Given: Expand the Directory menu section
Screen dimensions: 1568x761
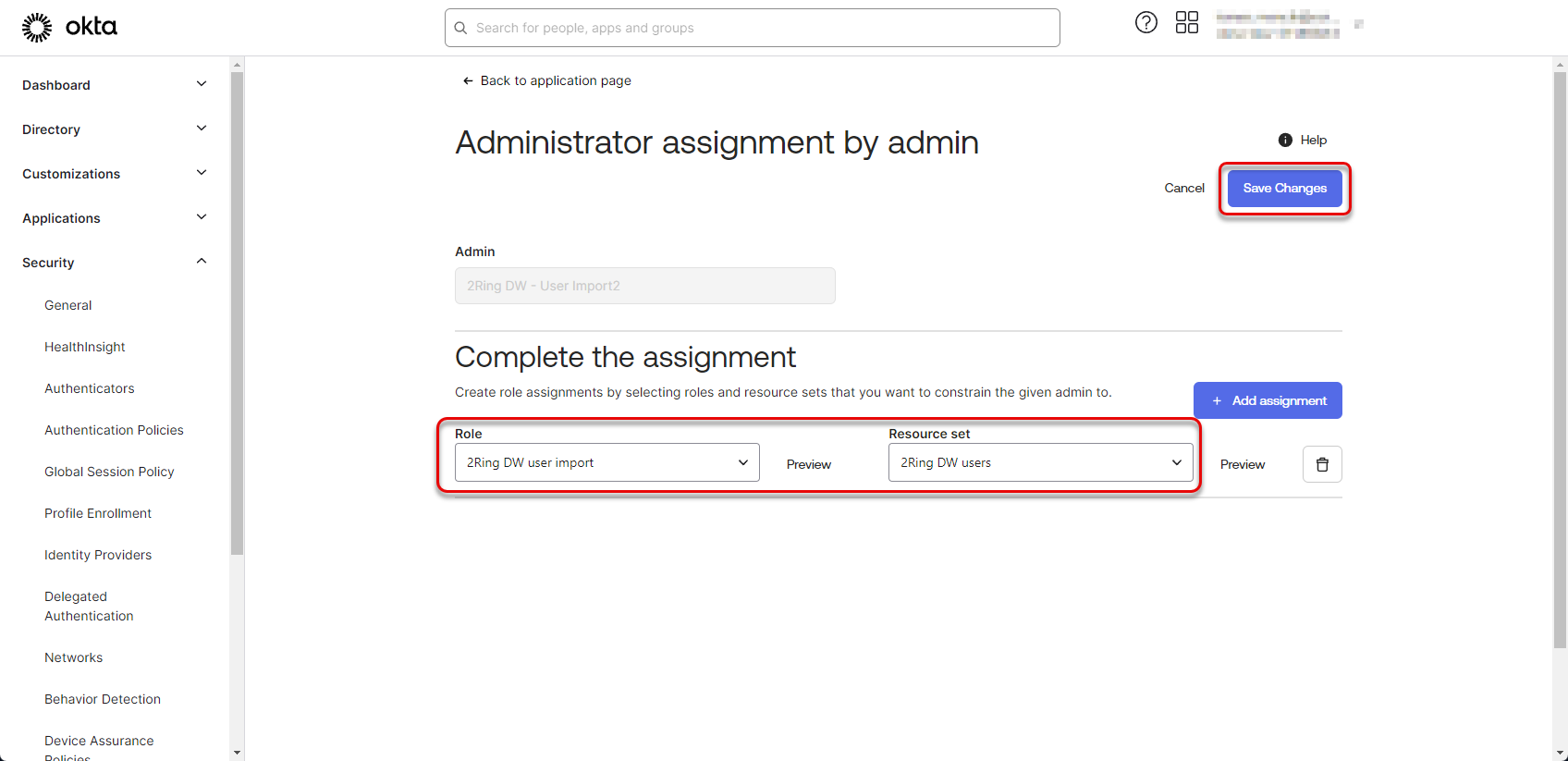Looking at the screenshot, I should [202, 129].
